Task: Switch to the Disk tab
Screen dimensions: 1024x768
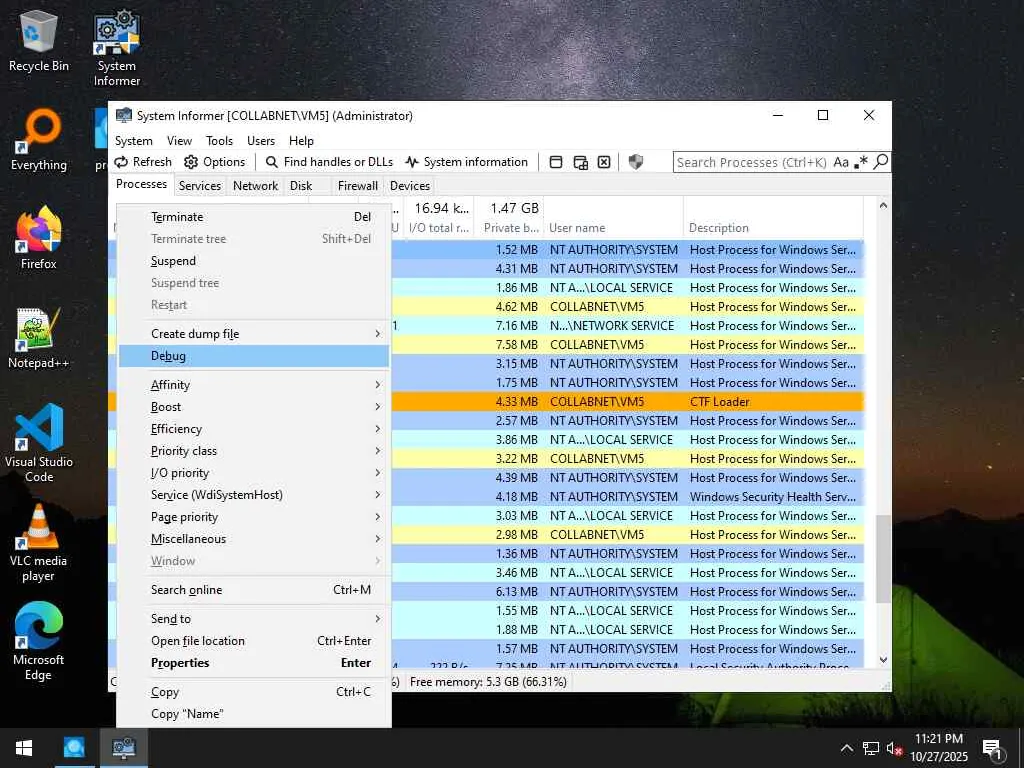Action: pyautogui.click(x=301, y=186)
